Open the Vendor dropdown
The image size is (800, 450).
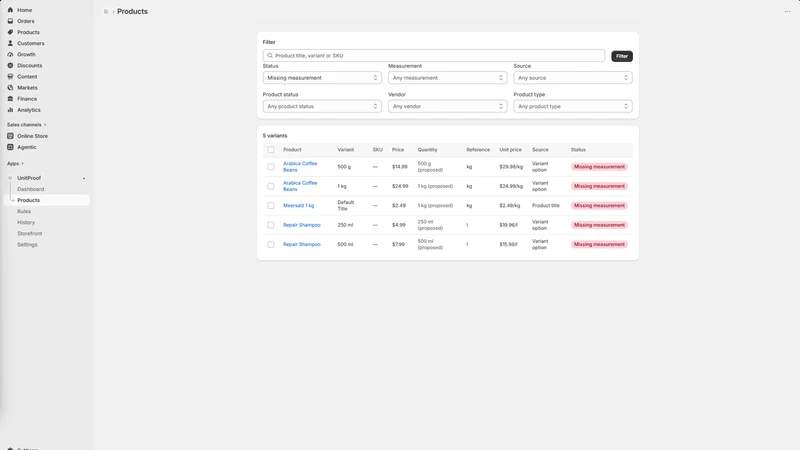pos(447,106)
